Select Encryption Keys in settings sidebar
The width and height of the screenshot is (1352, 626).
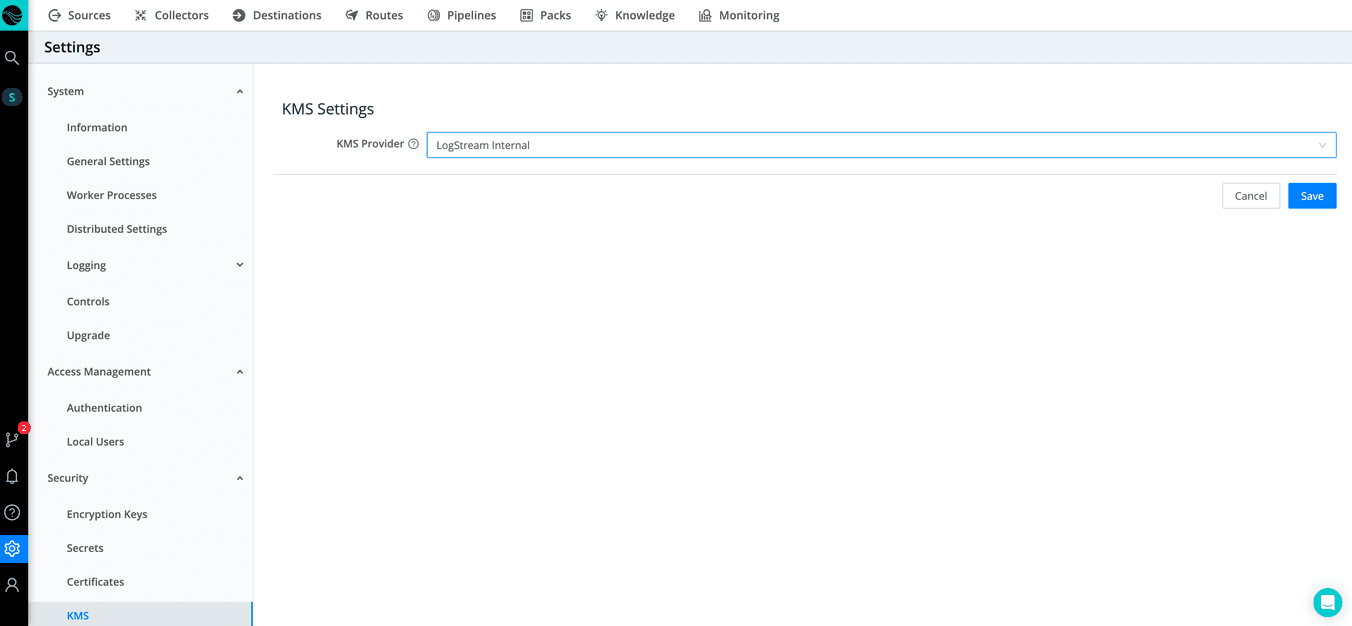(107, 514)
